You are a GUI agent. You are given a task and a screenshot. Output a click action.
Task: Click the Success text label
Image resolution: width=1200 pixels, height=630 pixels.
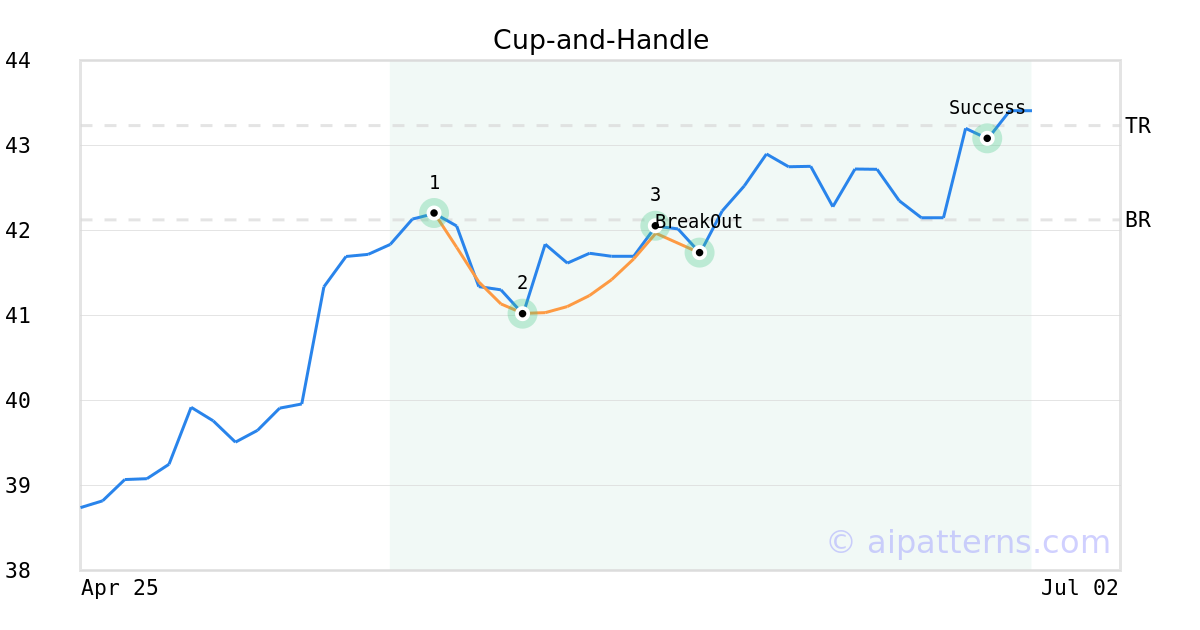987,108
